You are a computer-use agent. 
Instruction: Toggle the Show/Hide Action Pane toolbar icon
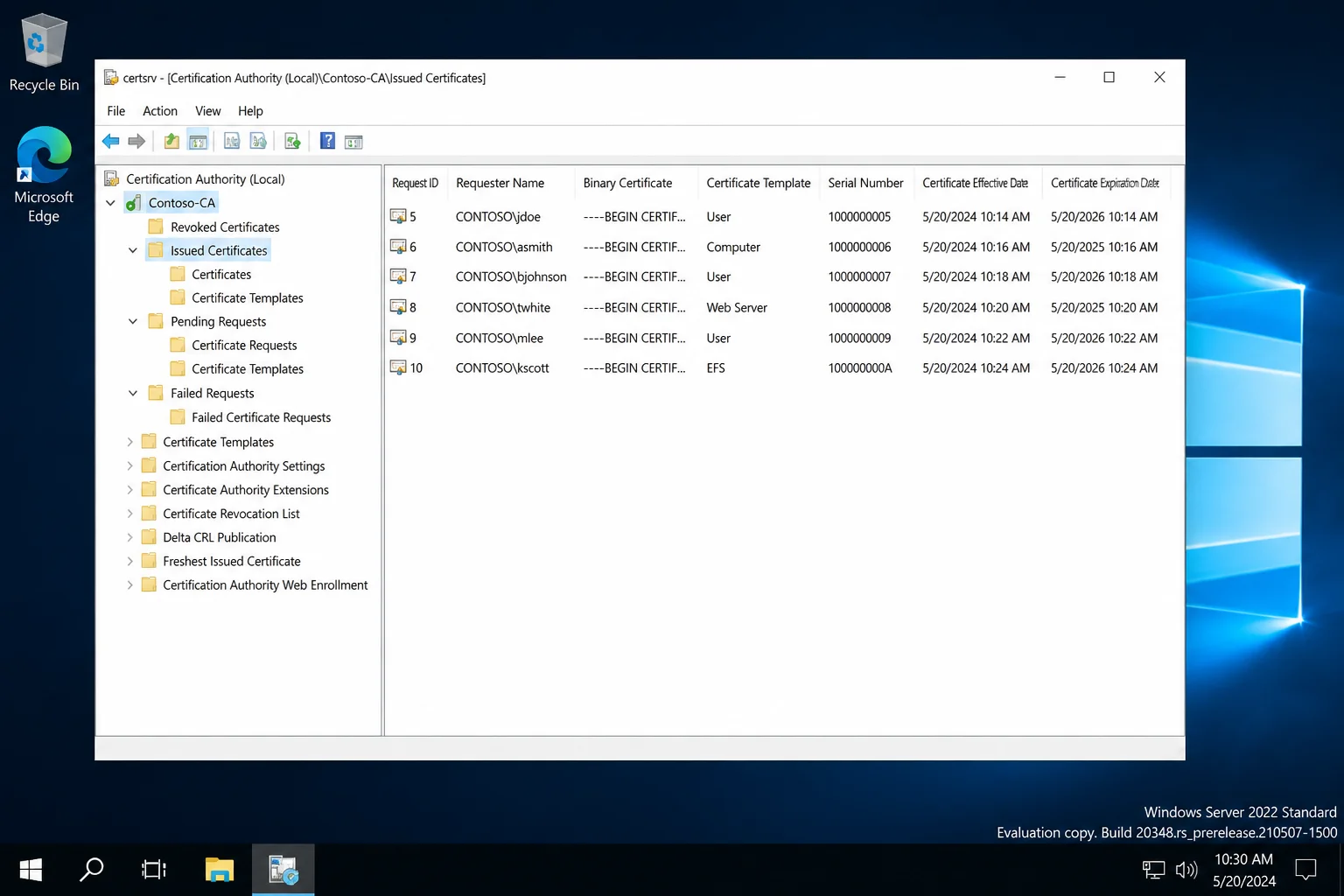click(x=353, y=141)
